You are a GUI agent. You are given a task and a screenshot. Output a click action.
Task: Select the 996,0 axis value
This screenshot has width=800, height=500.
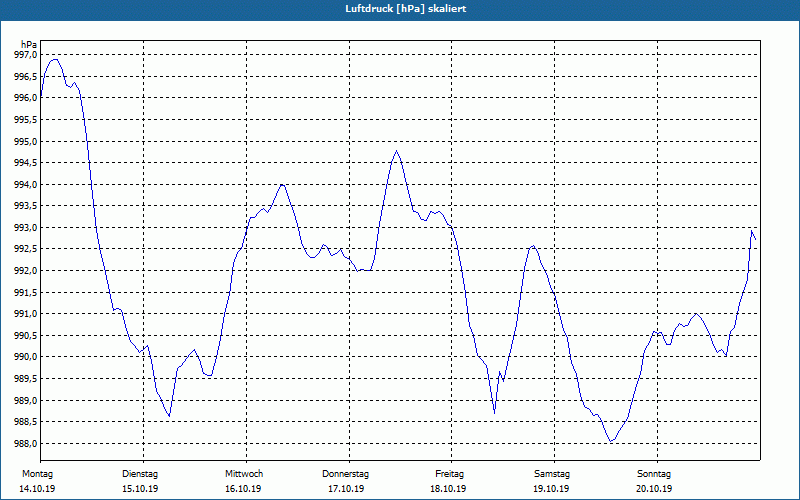(27, 98)
